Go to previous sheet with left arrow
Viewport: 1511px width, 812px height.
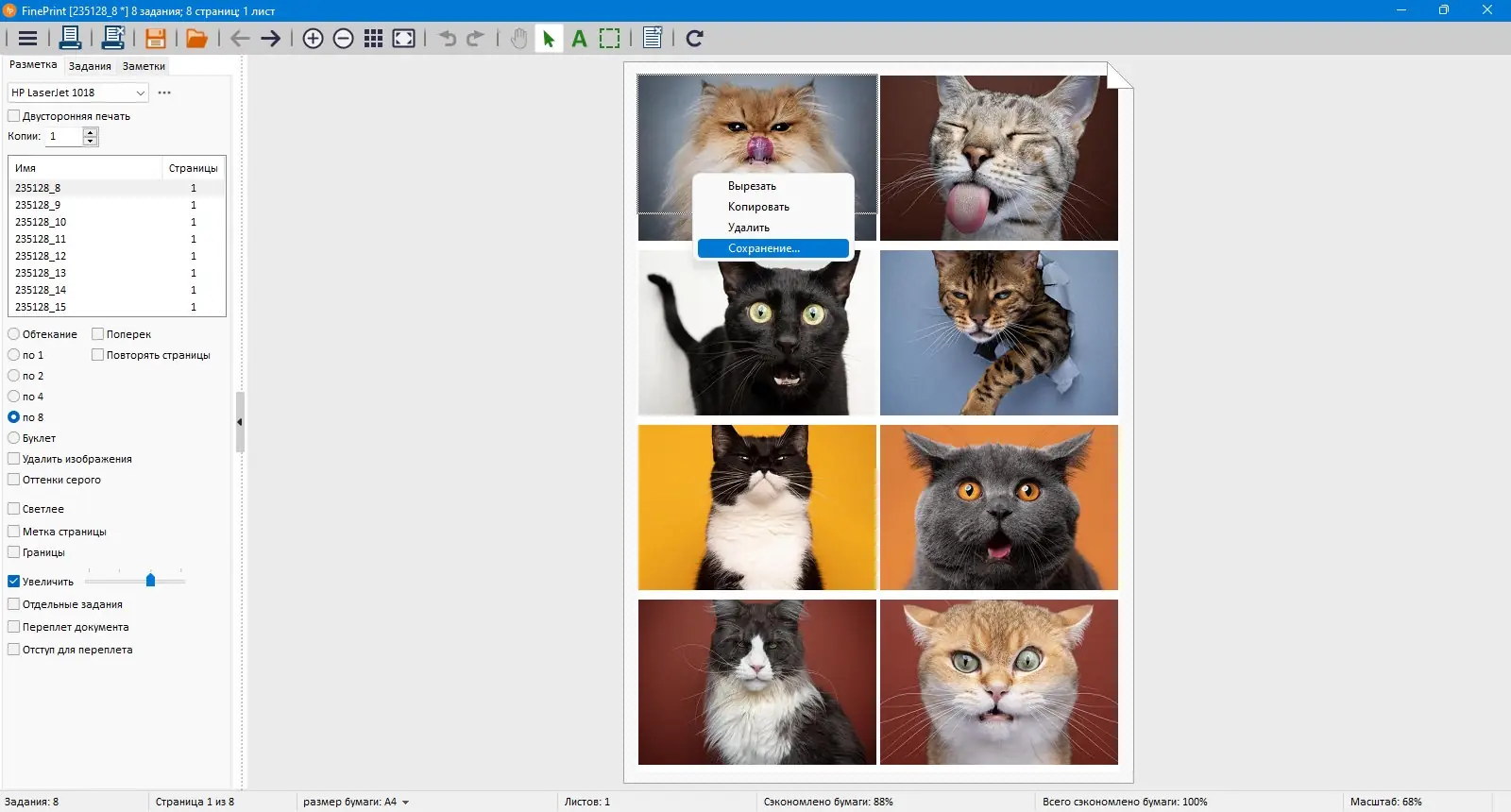[240, 39]
